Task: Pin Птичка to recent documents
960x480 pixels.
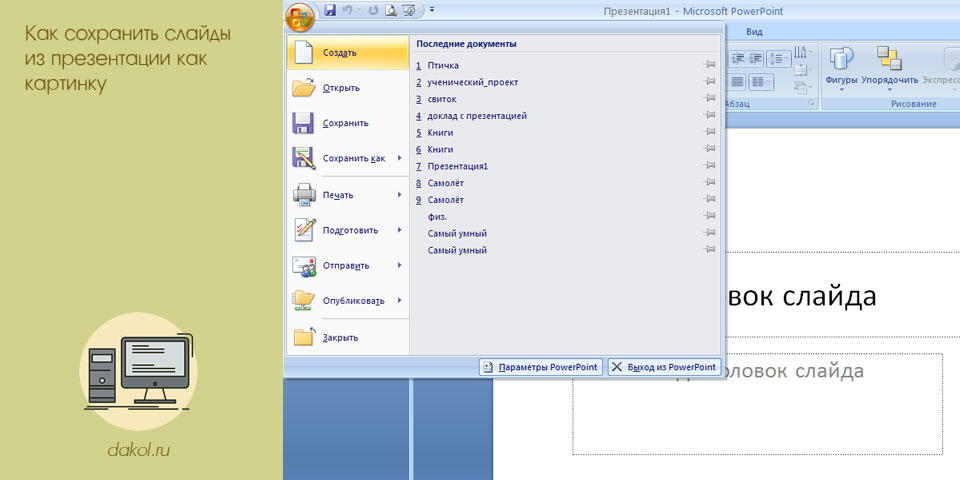Action: pos(710,64)
